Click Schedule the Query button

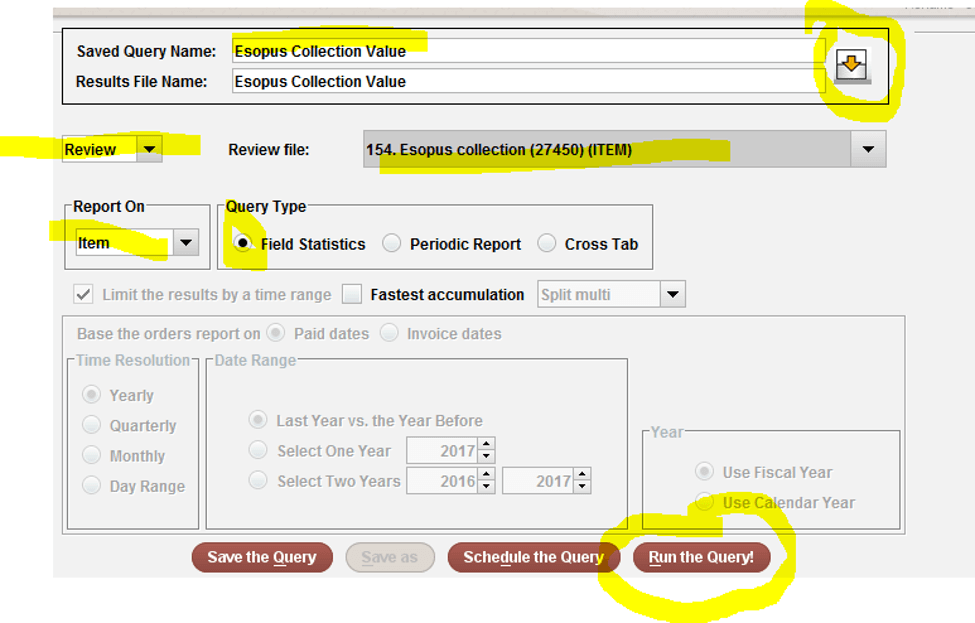click(x=534, y=557)
